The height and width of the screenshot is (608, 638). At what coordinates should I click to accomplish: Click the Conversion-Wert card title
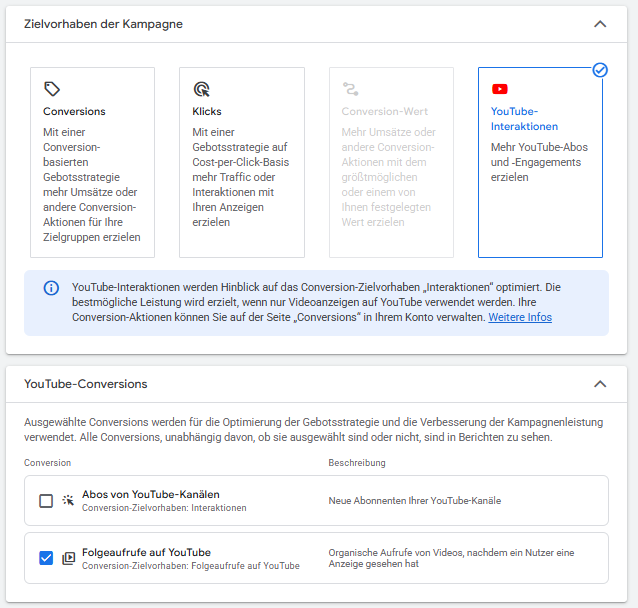click(385, 111)
